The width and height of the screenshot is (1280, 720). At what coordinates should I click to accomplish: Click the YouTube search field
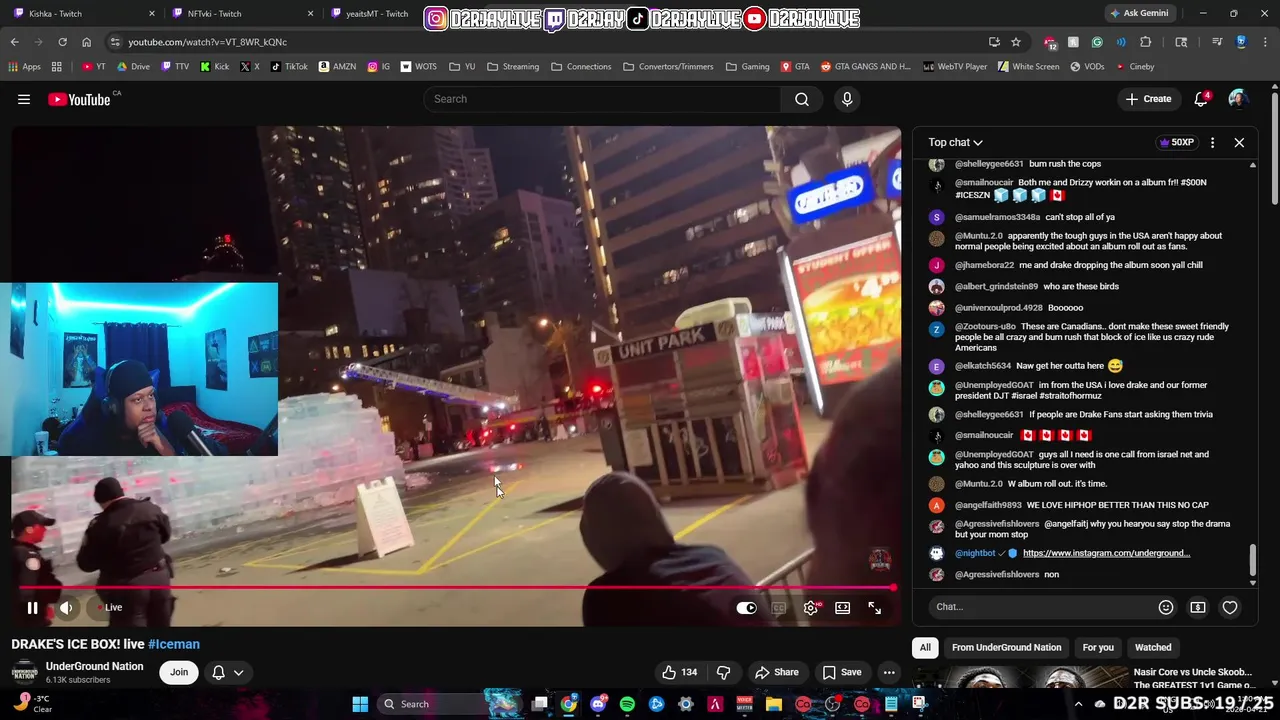click(x=602, y=99)
